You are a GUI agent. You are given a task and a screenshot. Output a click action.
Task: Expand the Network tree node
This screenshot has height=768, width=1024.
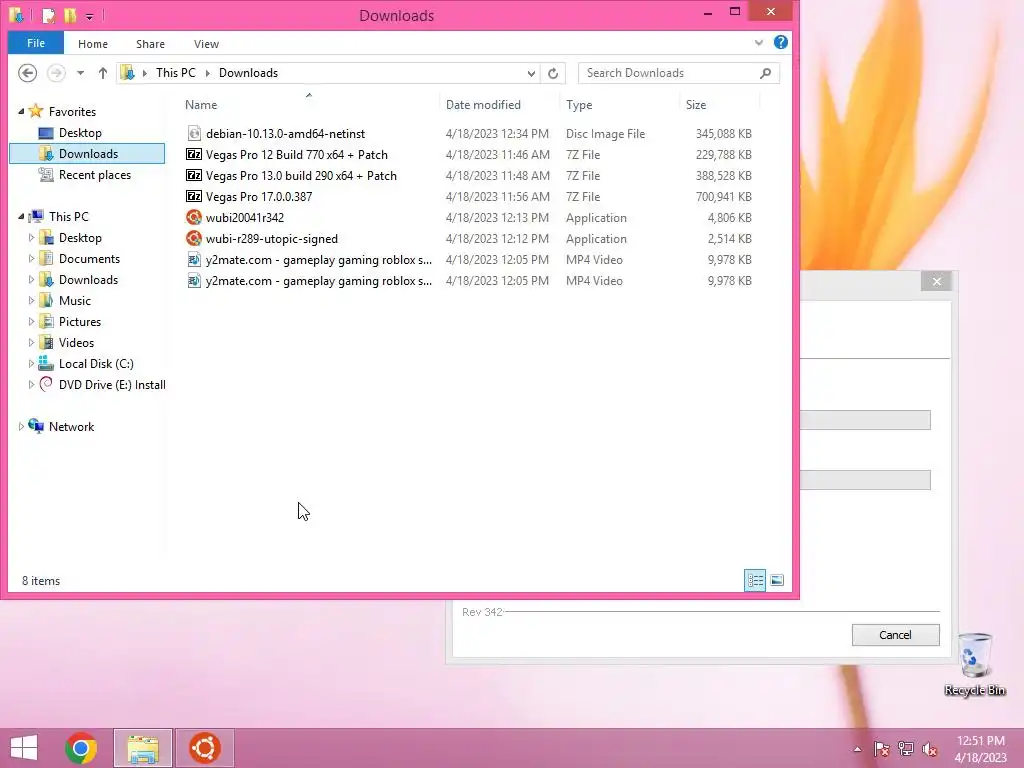21,426
